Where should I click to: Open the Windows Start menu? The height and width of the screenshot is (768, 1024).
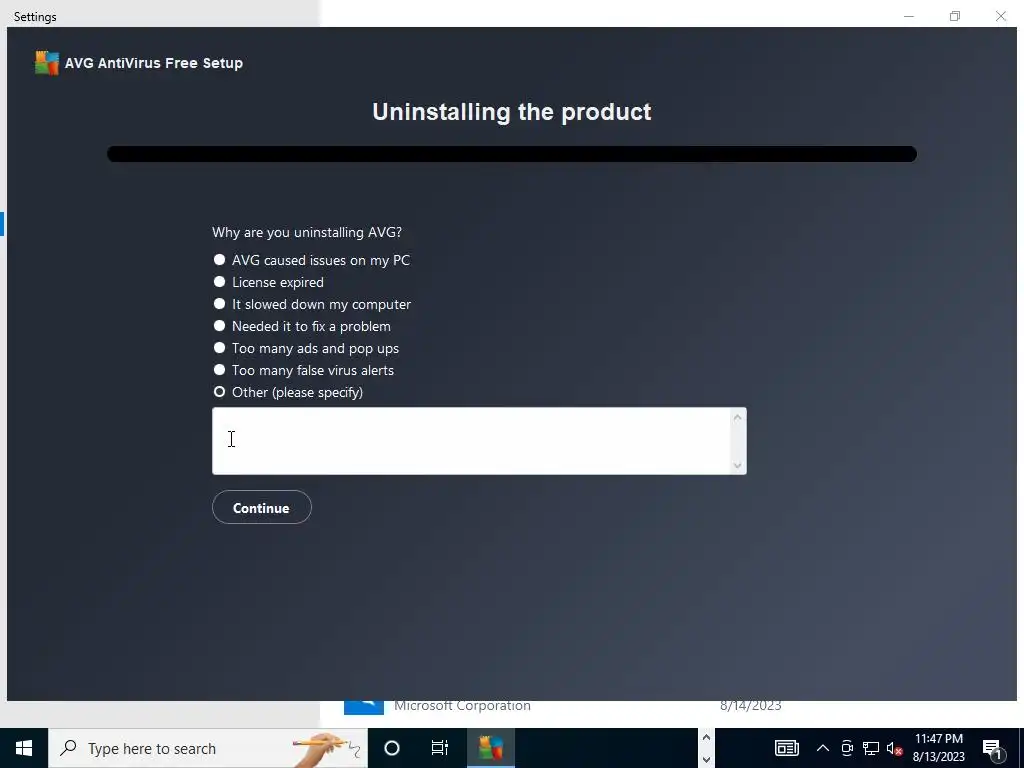tap(24, 748)
